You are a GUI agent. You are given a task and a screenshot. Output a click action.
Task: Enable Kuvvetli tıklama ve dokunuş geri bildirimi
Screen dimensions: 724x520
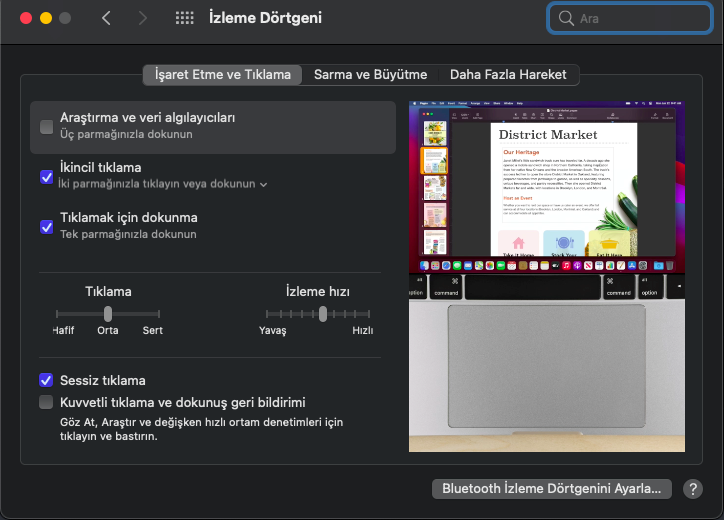(46, 402)
